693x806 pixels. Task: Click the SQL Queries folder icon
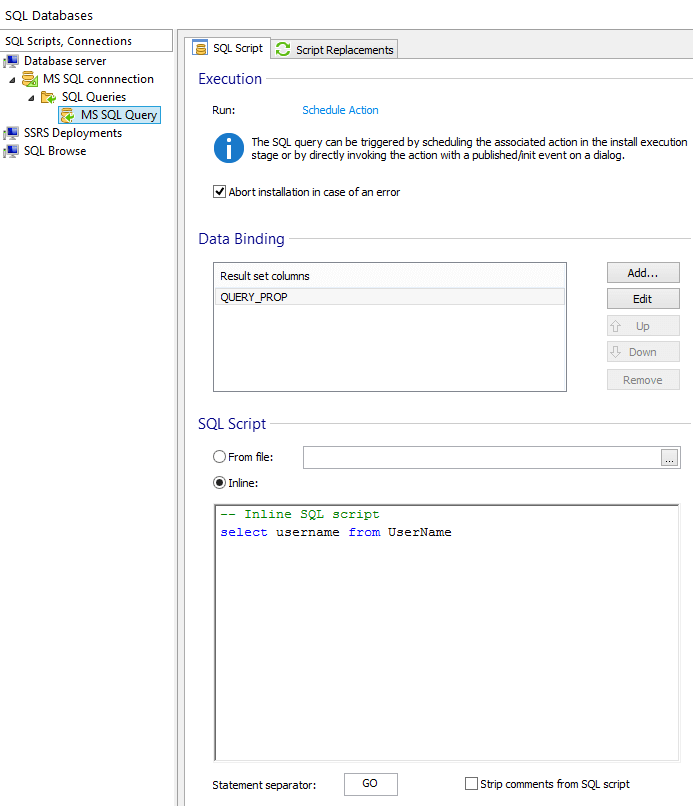coord(48,97)
